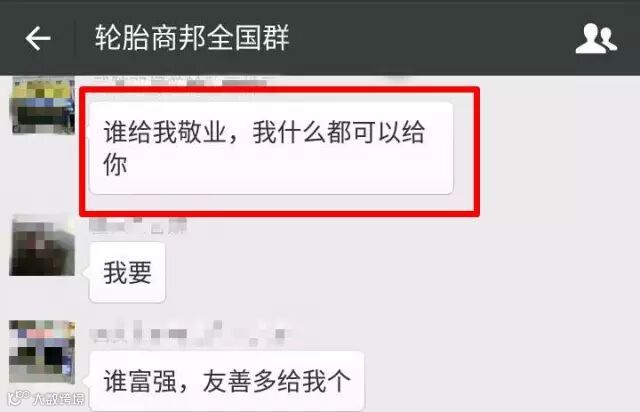Open avatar beside the 我要 message
Image resolution: width=640 pixels, height=412 pixels.
pos(42,245)
